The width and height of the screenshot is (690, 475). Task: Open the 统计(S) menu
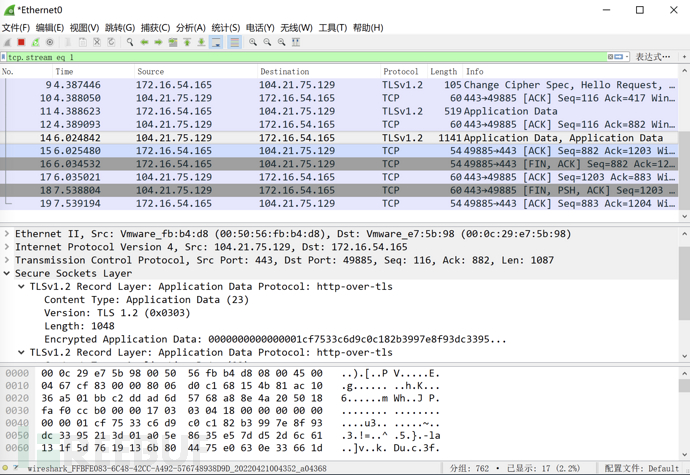[x=226, y=28]
